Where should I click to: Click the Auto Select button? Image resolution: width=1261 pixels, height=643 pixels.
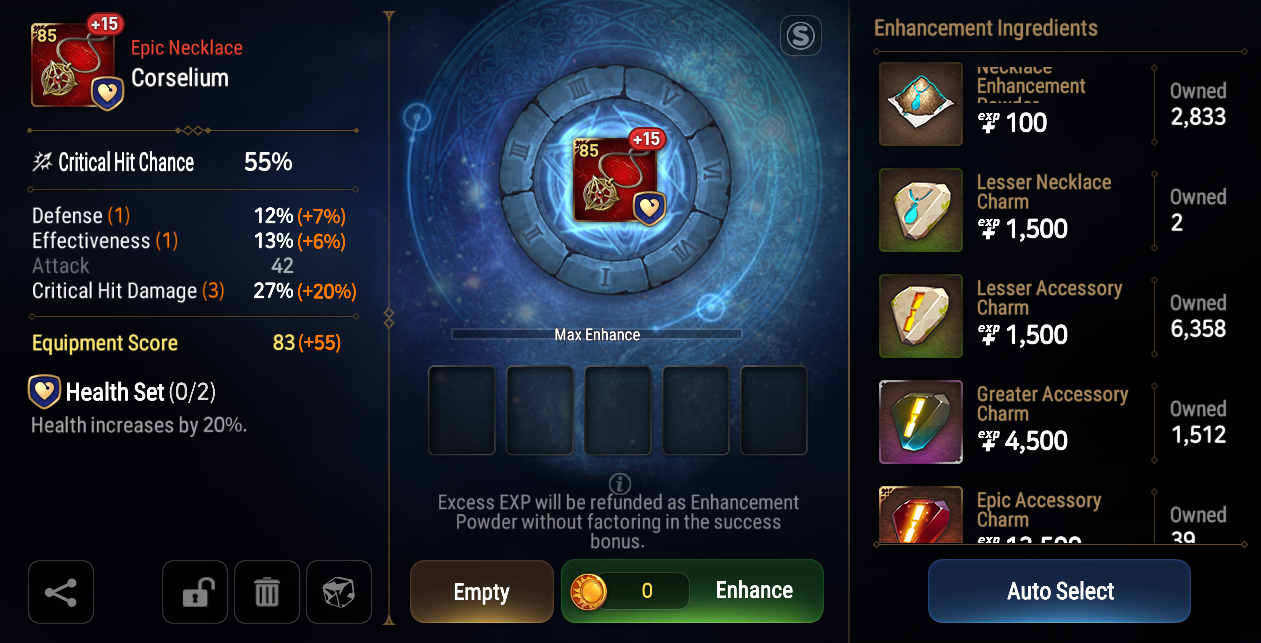(x=1060, y=591)
